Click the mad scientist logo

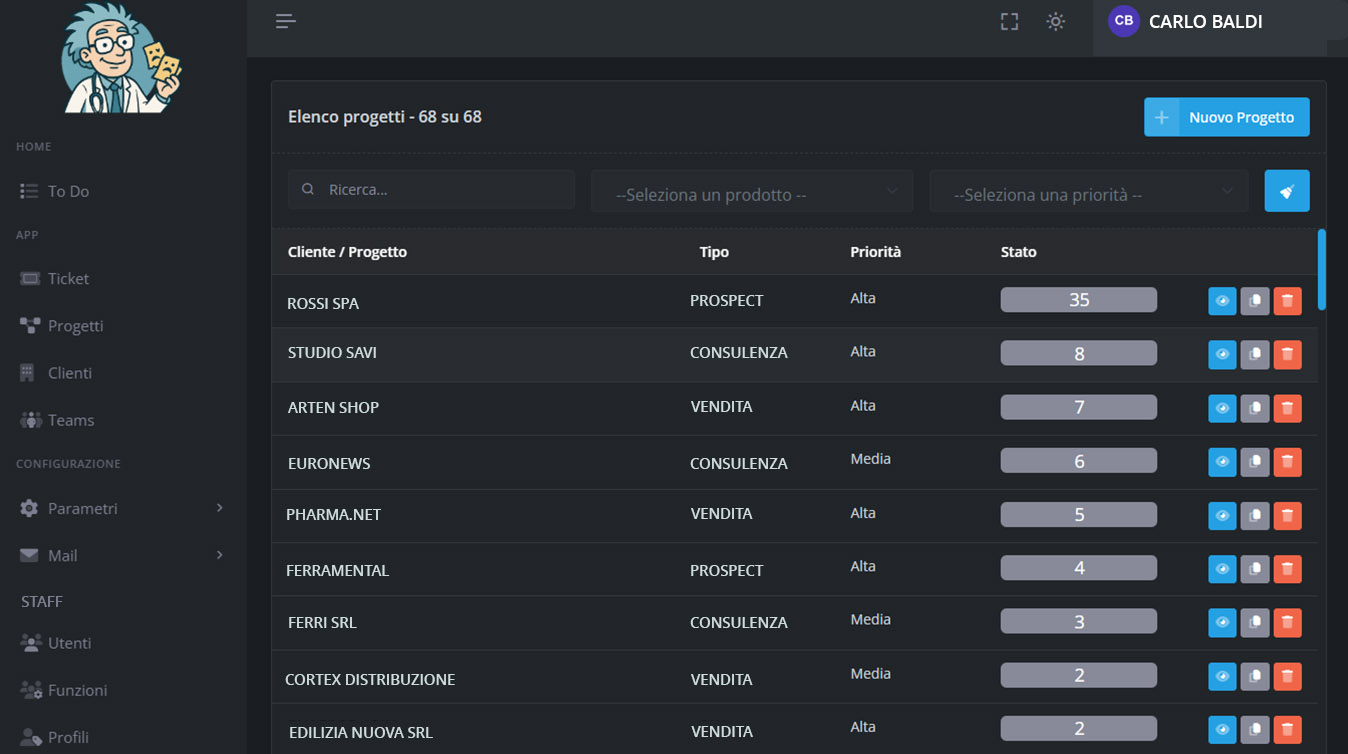(x=122, y=58)
